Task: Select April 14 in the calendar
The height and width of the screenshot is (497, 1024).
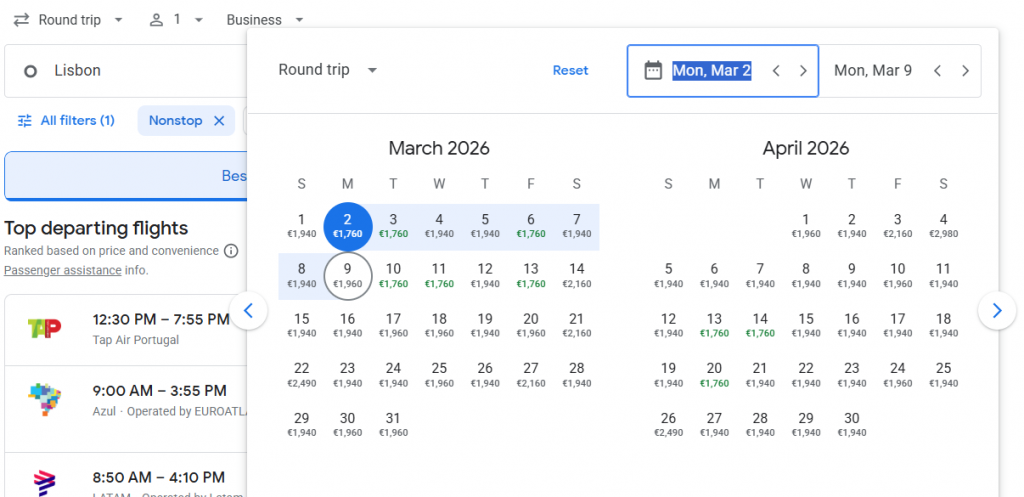Action: click(760, 325)
